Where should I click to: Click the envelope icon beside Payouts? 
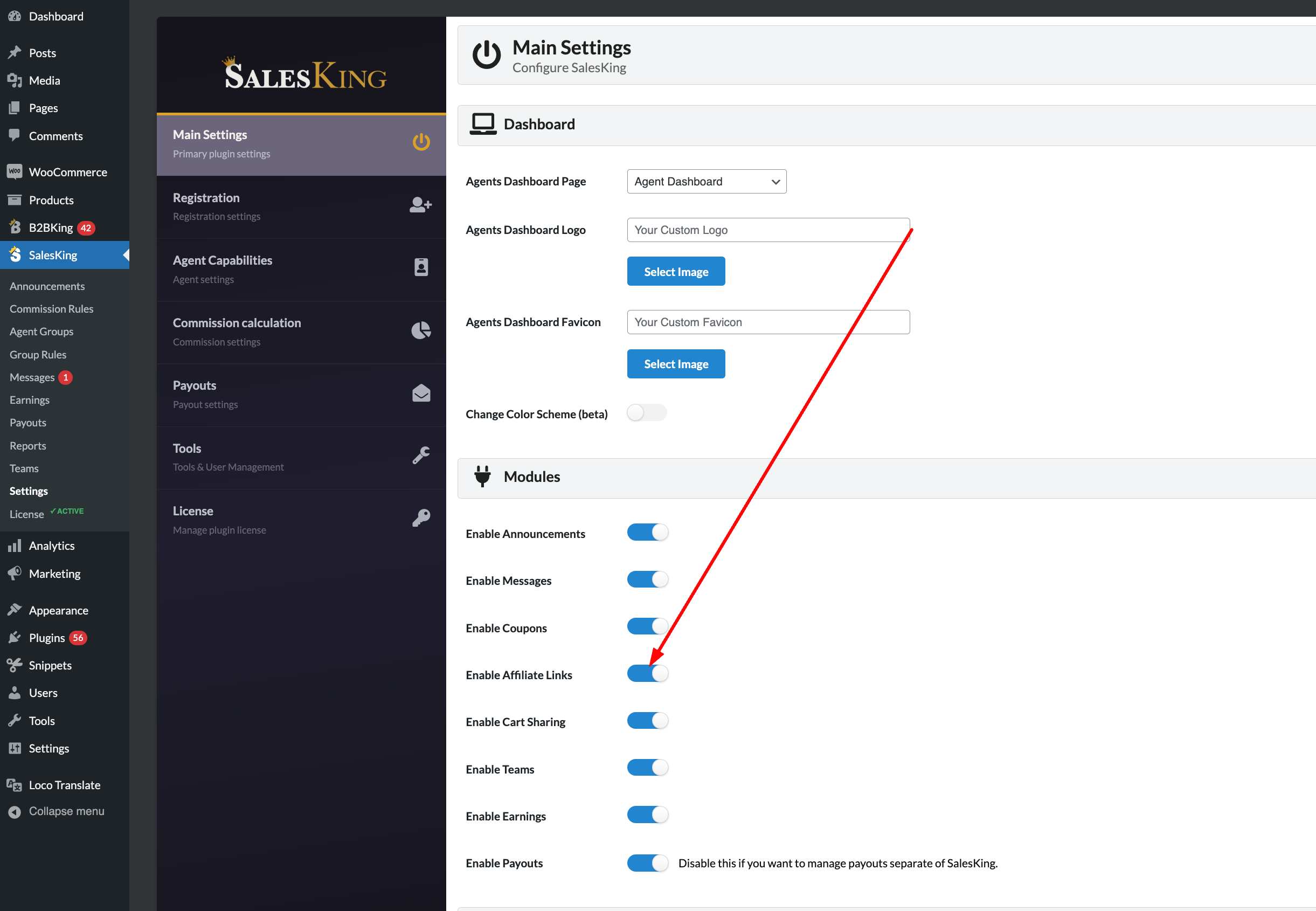pos(421,393)
